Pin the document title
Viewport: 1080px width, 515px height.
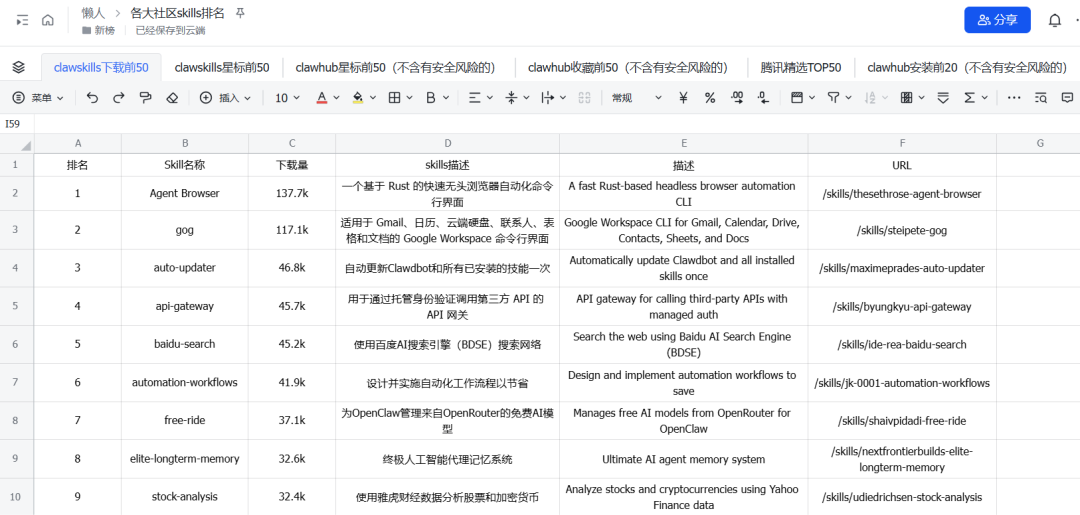point(239,13)
